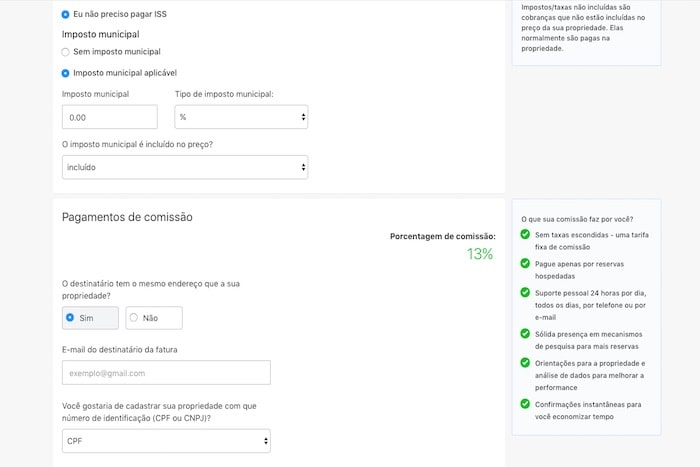
Task: Click 'Imposto municipal' section heading
Action: tap(100, 34)
